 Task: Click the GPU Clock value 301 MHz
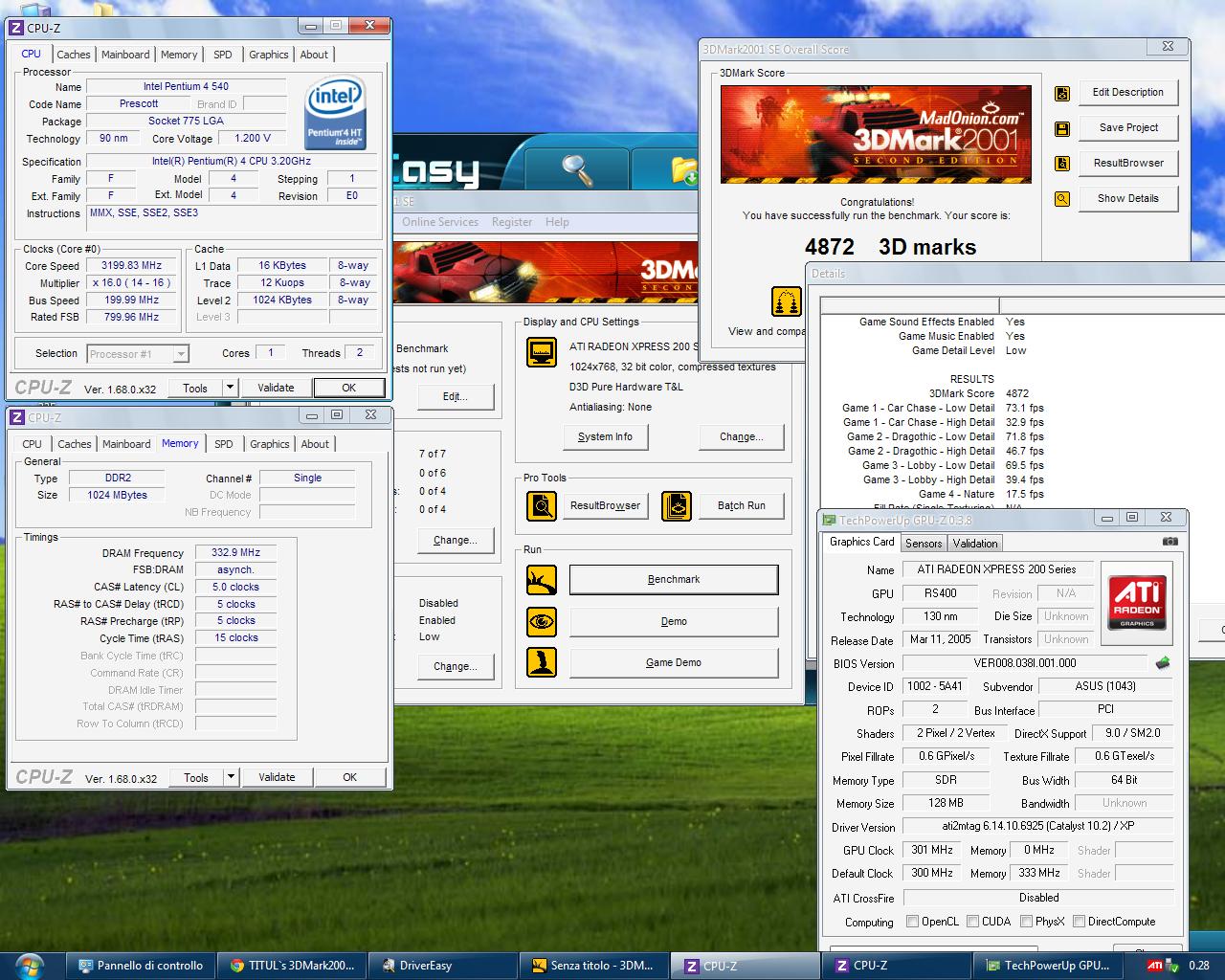[932, 850]
